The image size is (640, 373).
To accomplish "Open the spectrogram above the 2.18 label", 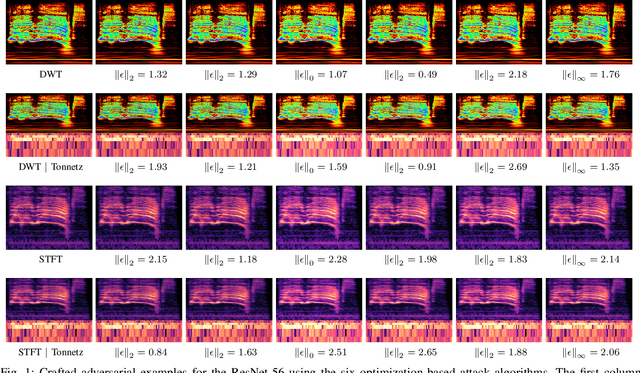I will pyautogui.click(x=499, y=32).
